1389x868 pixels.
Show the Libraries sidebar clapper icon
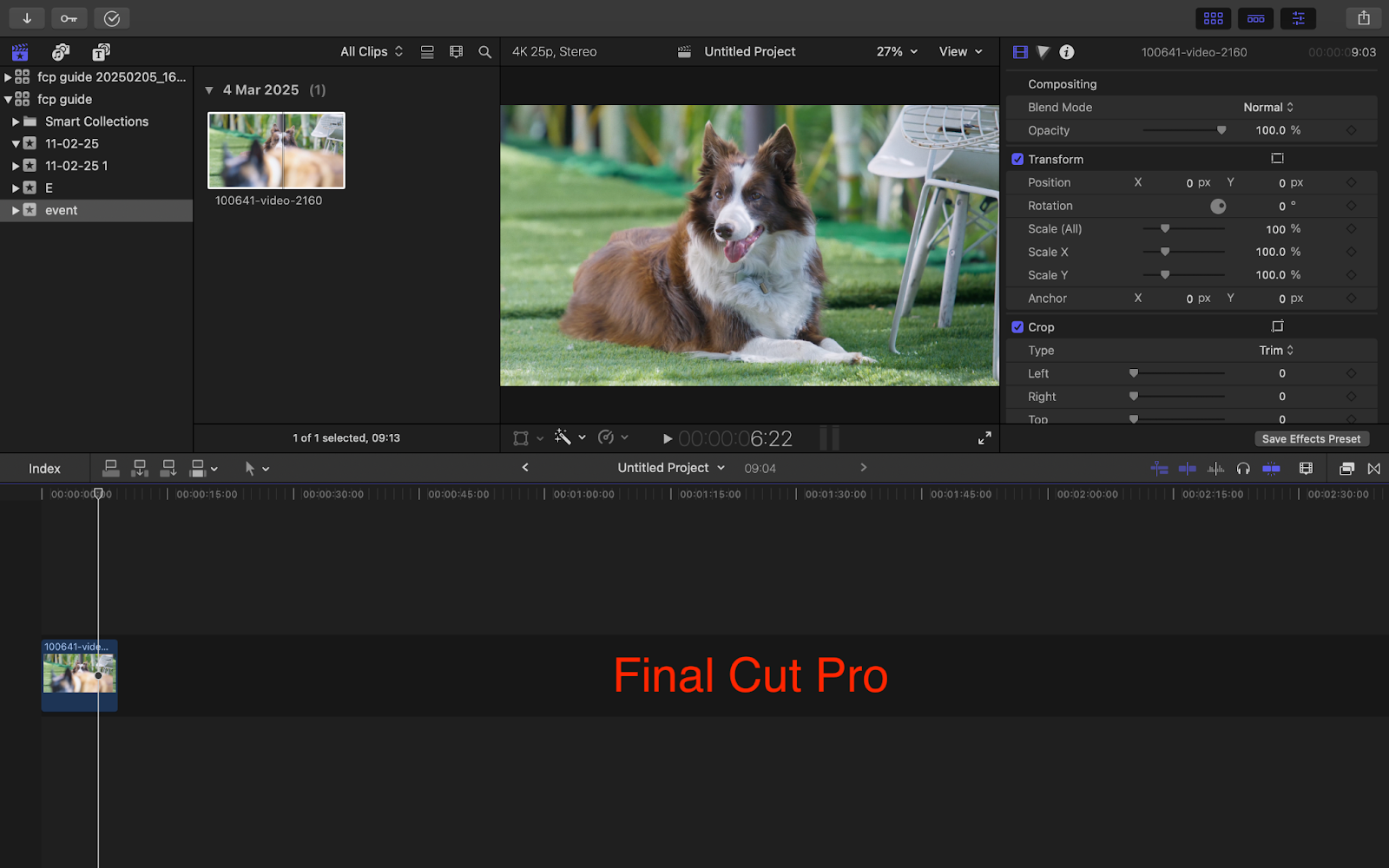tap(20, 52)
